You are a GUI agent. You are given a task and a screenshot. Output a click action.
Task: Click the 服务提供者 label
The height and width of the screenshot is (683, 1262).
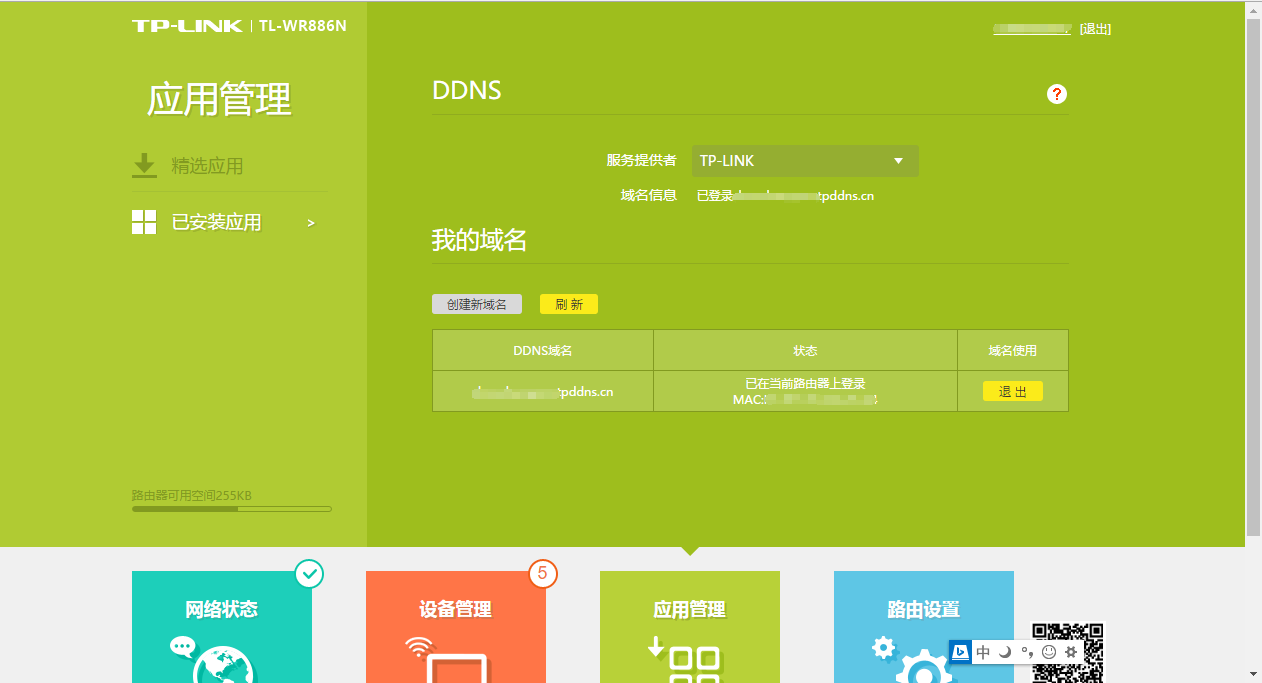coord(641,161)
